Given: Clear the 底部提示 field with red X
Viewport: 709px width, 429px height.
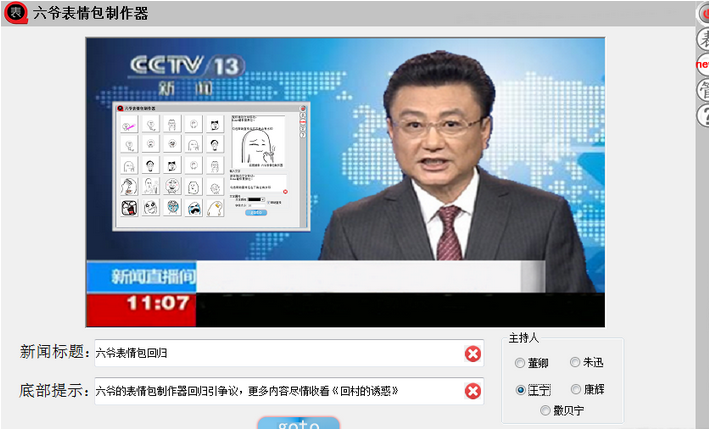Looking at the screenshot, I should tap(473, 391).
